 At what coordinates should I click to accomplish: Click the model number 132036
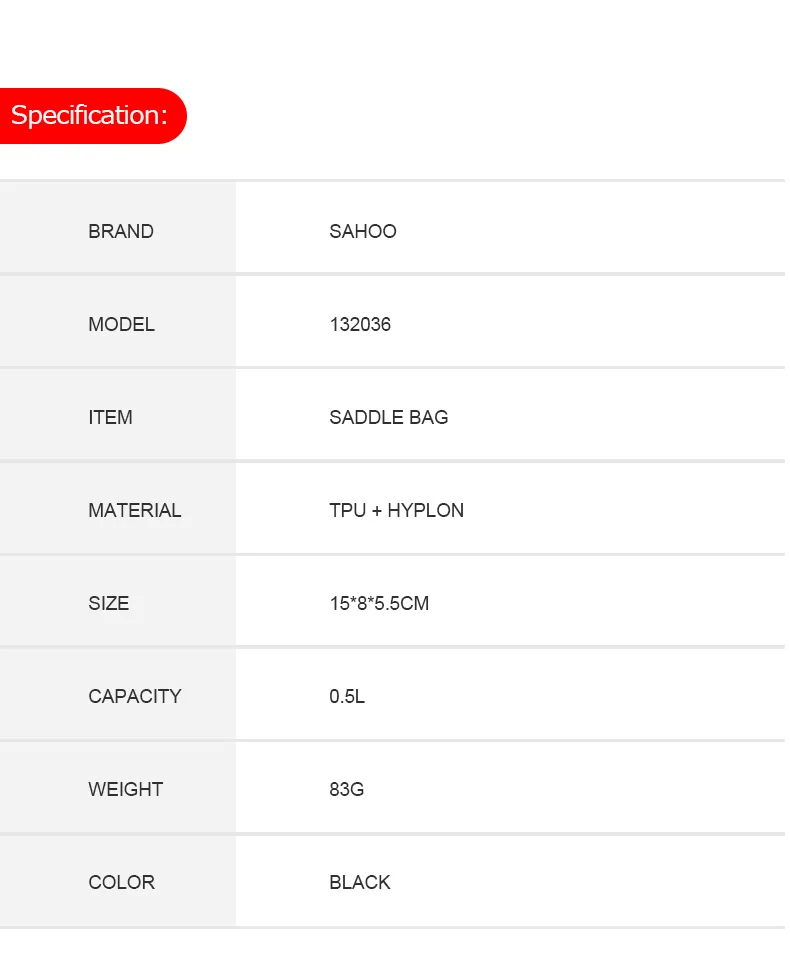(360, 324)
